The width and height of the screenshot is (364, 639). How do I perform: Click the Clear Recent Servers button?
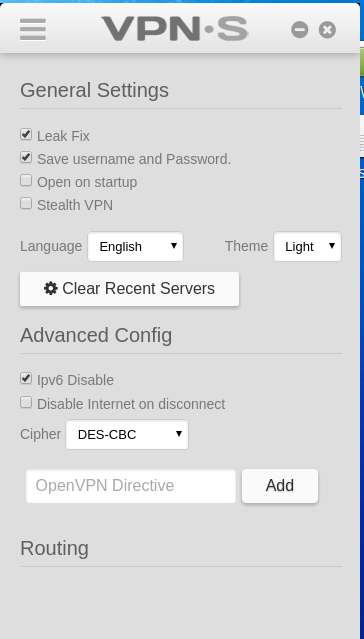tap(130, 289)
